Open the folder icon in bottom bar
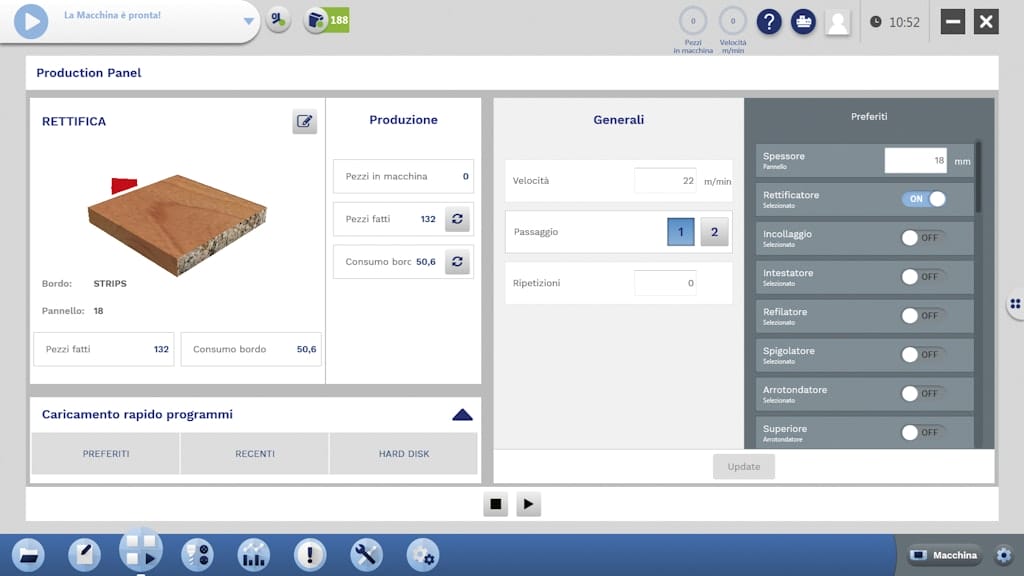Viewport: 1024px width, 576px height. pyautogui.click(x=27, y=555)
